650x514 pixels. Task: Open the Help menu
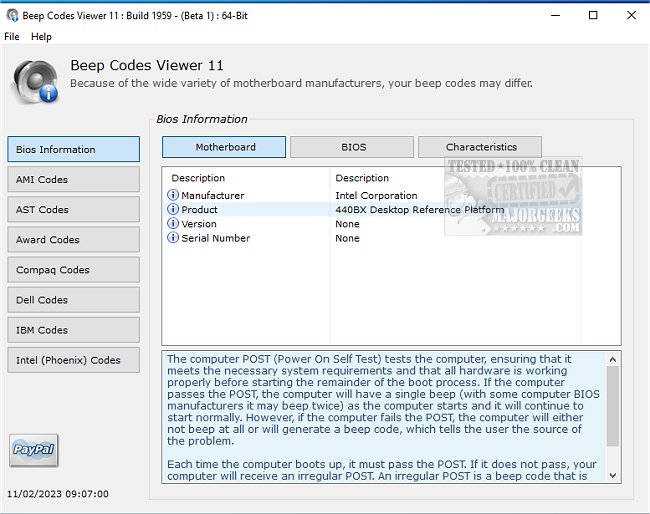click(41, 37)
